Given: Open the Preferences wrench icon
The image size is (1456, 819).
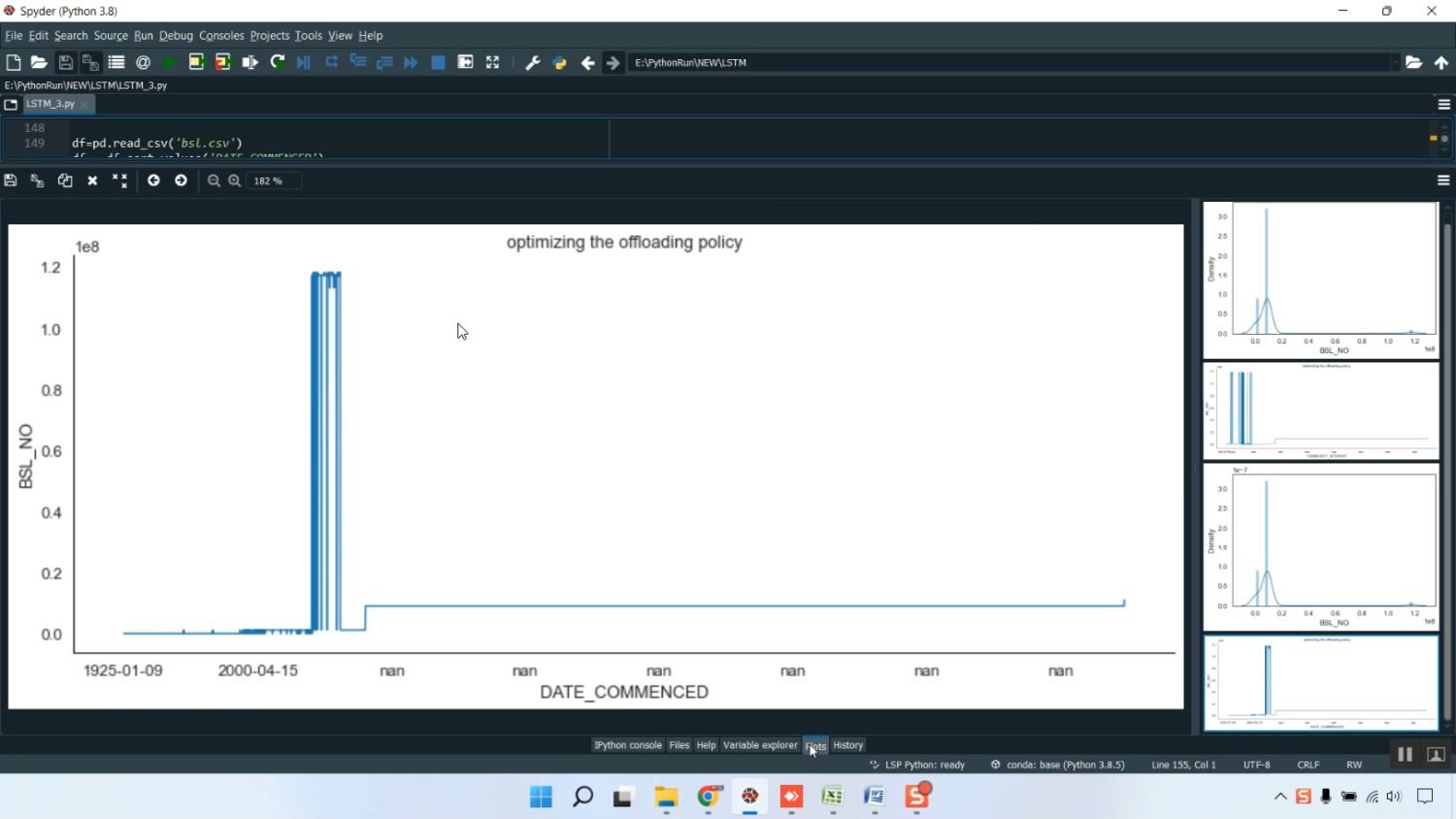Looking at the screenshot, I should (533, 62).
